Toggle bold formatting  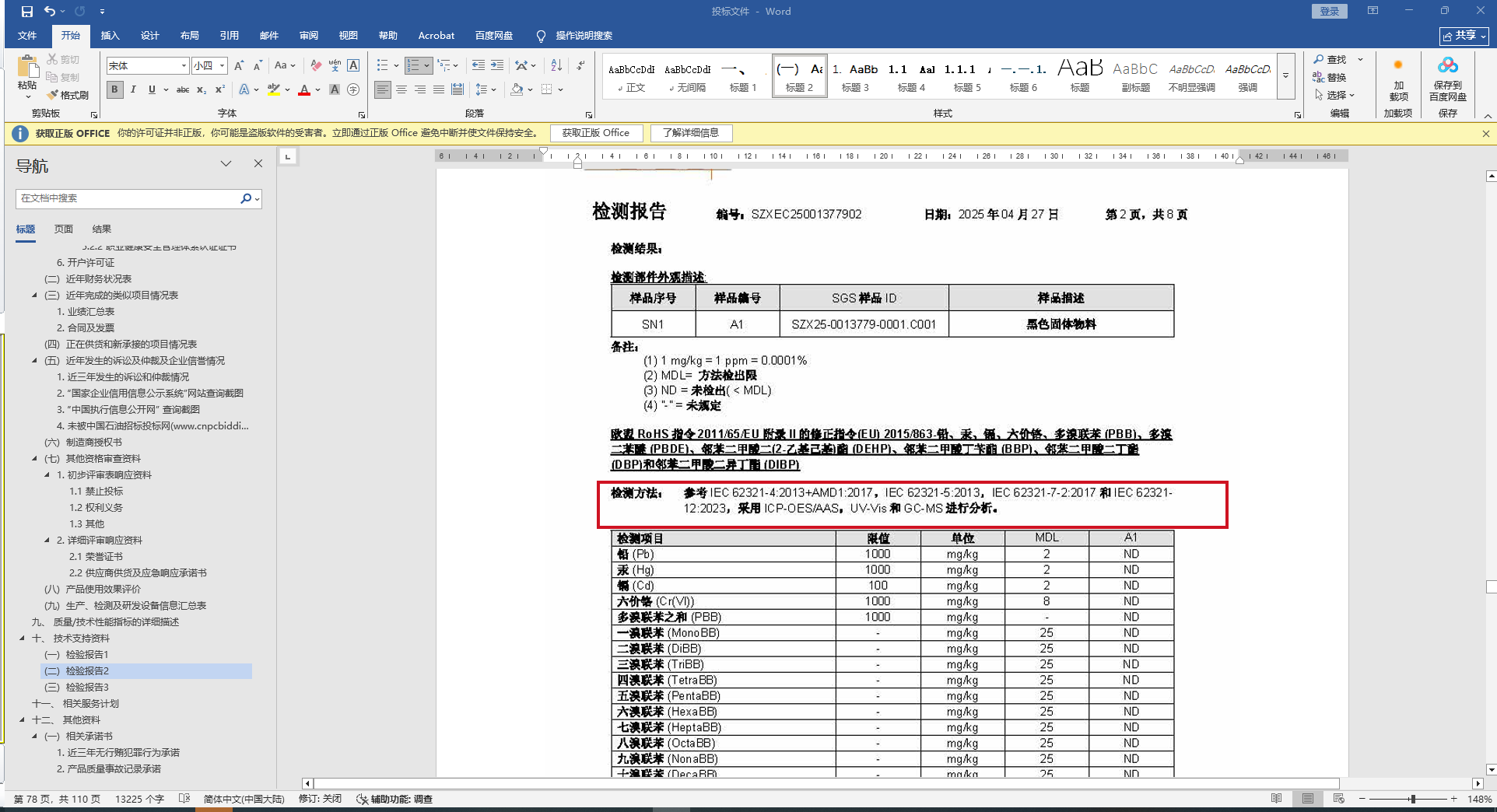click(114, 89)
